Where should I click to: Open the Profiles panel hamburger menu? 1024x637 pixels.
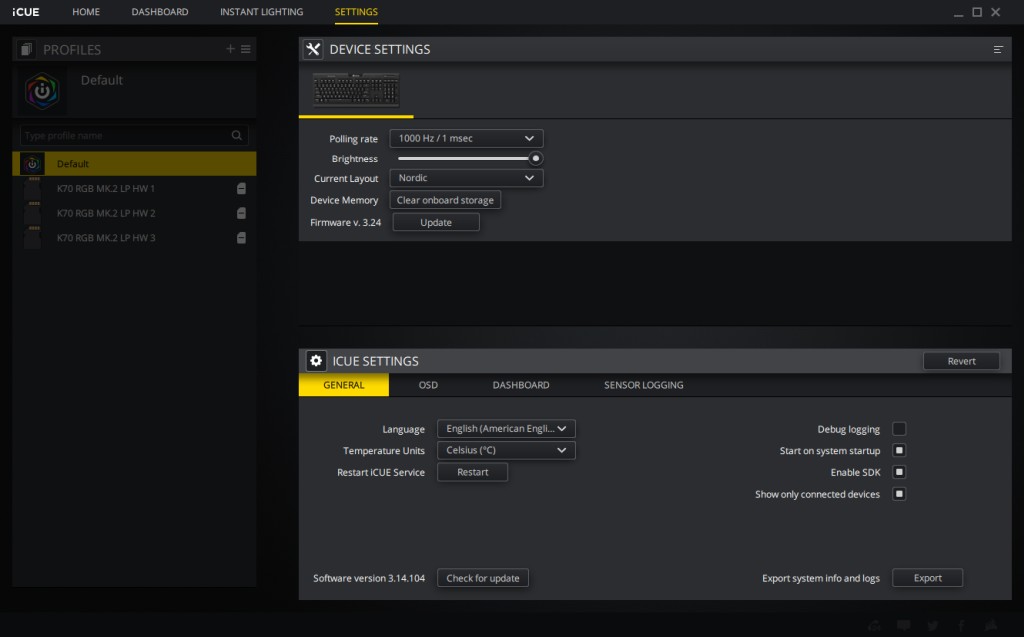(246, 49)
